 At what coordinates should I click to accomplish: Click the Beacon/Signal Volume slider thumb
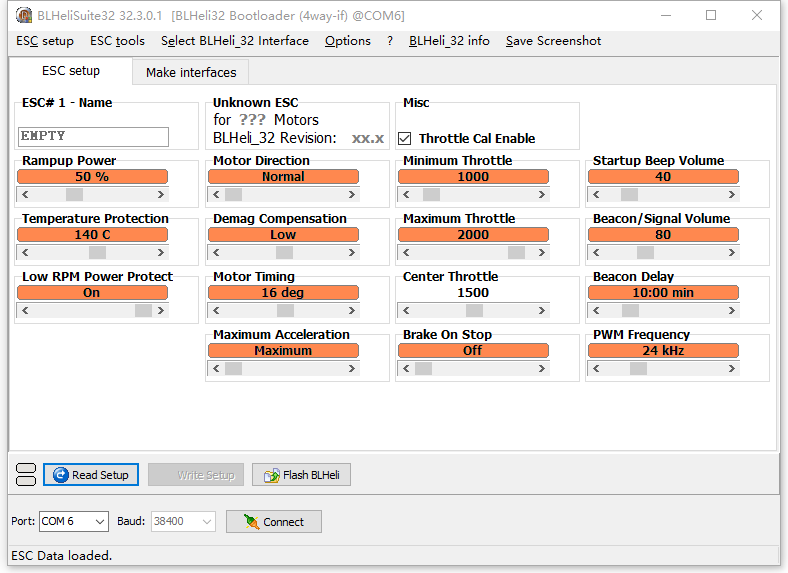[x=645, y=252]
